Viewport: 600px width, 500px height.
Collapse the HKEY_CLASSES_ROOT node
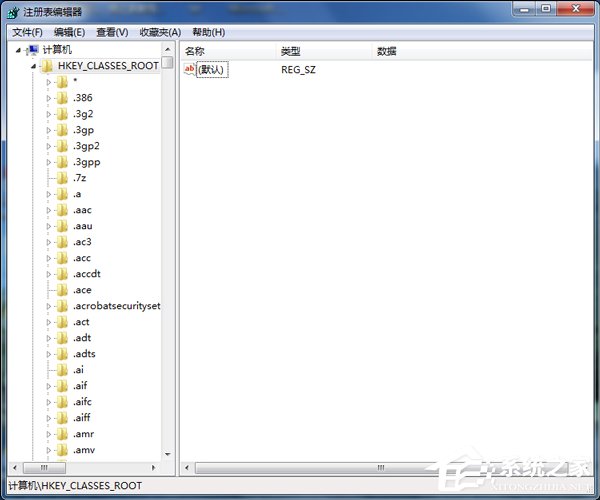coord(33,67)
